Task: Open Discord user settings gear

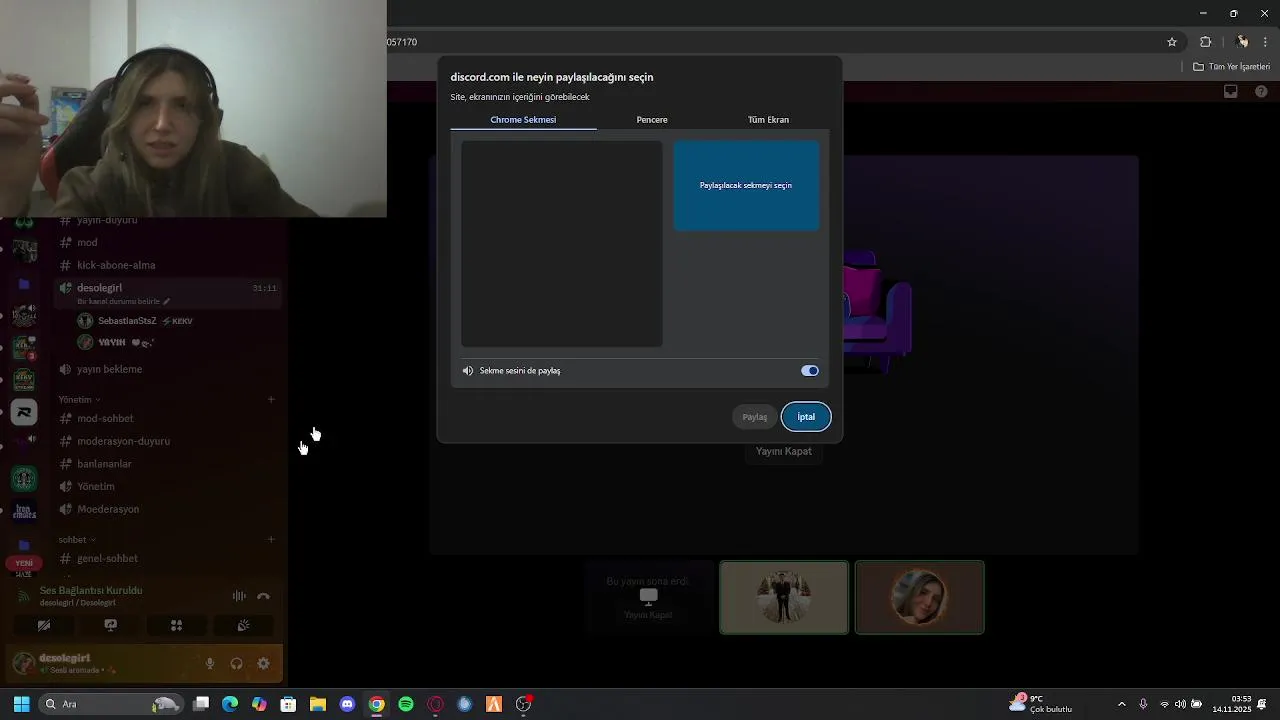Action: coord(264,663)
